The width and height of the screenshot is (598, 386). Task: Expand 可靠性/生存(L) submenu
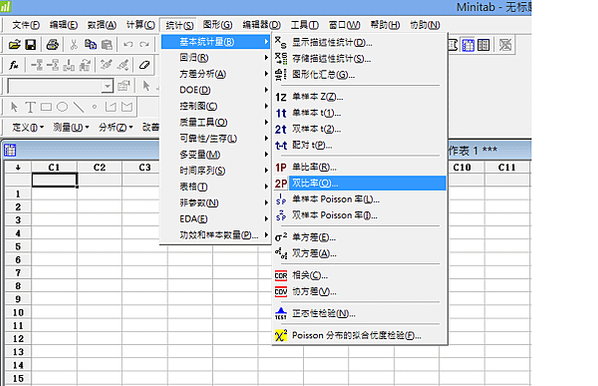pos(215,138)
